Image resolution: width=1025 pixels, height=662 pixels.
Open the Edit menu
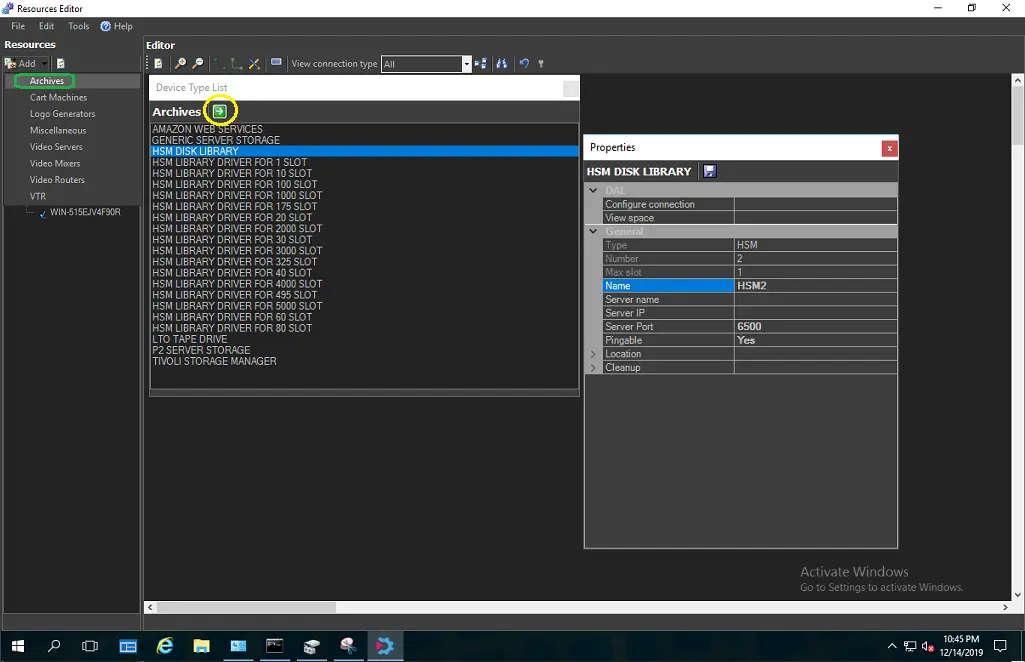pos(46,26)
